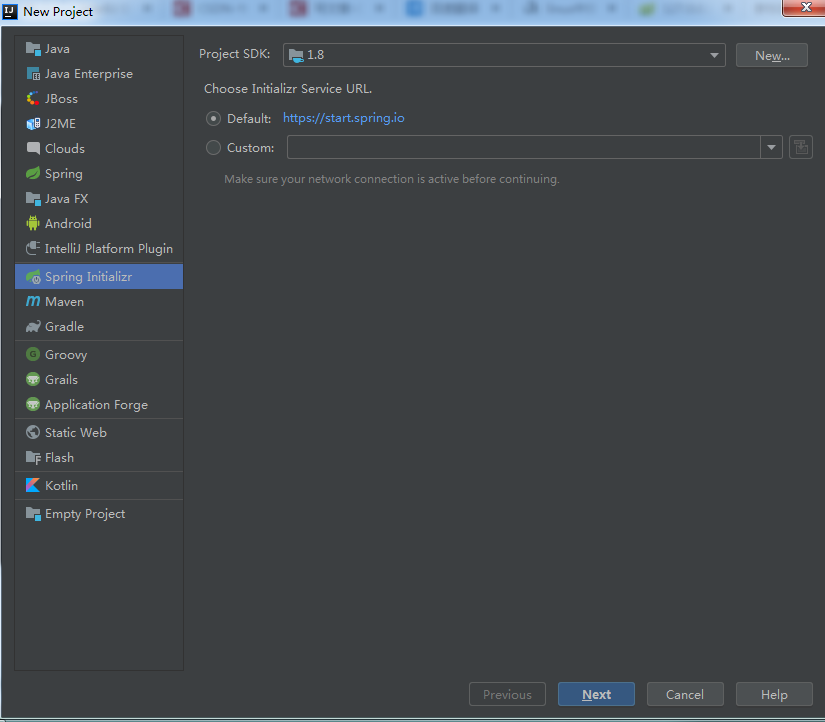Choose the IntelliJ Platform Plugin icon
Viewport: 825px width, 722px height.
point(33,248)
